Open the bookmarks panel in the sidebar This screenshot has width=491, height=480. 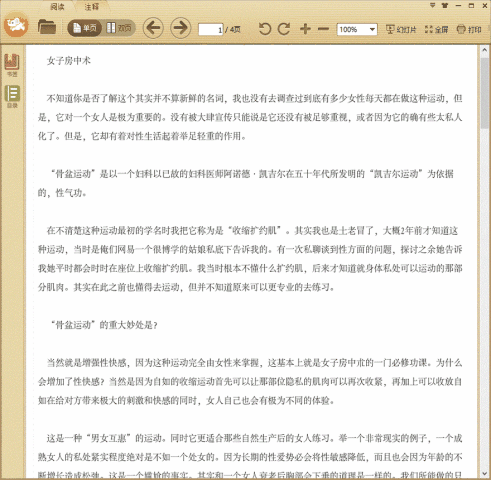click(x=12, y=65)
